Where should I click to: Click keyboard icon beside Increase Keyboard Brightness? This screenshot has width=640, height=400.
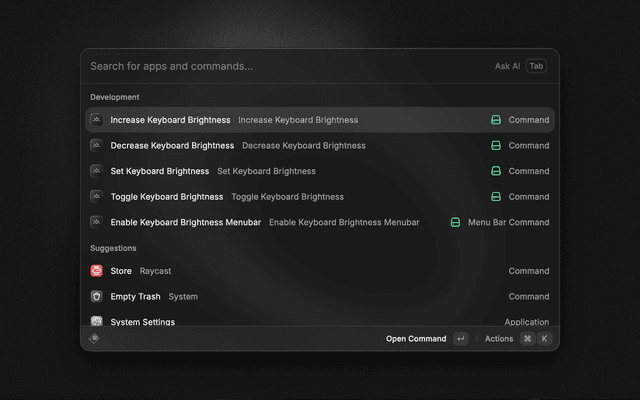coord(96,120)
